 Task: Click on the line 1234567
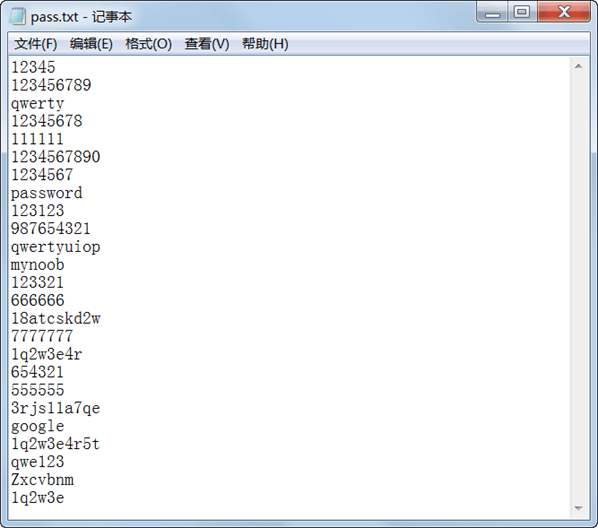[x=42, y=175]
